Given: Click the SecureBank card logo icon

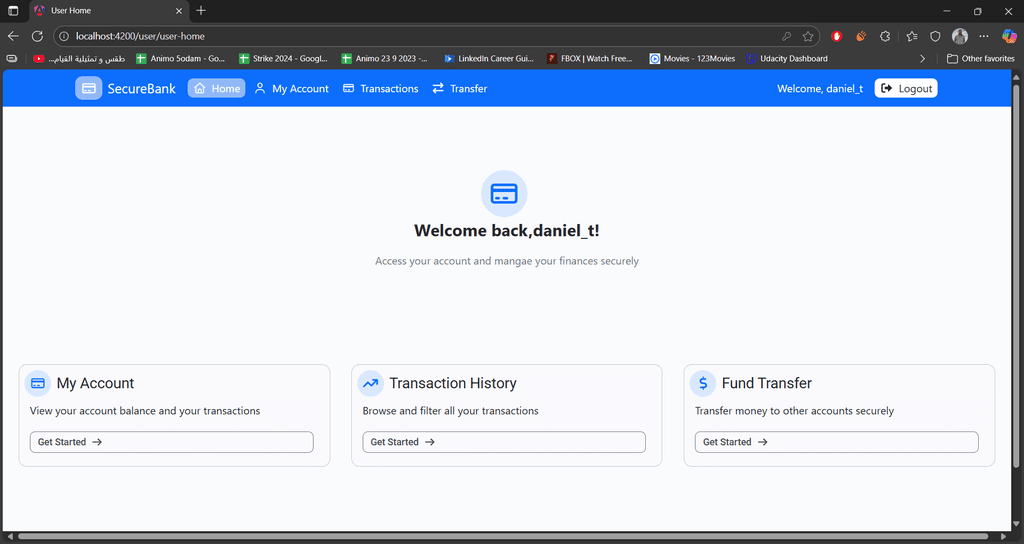Looking at the screenshot, I should point(88,88).
